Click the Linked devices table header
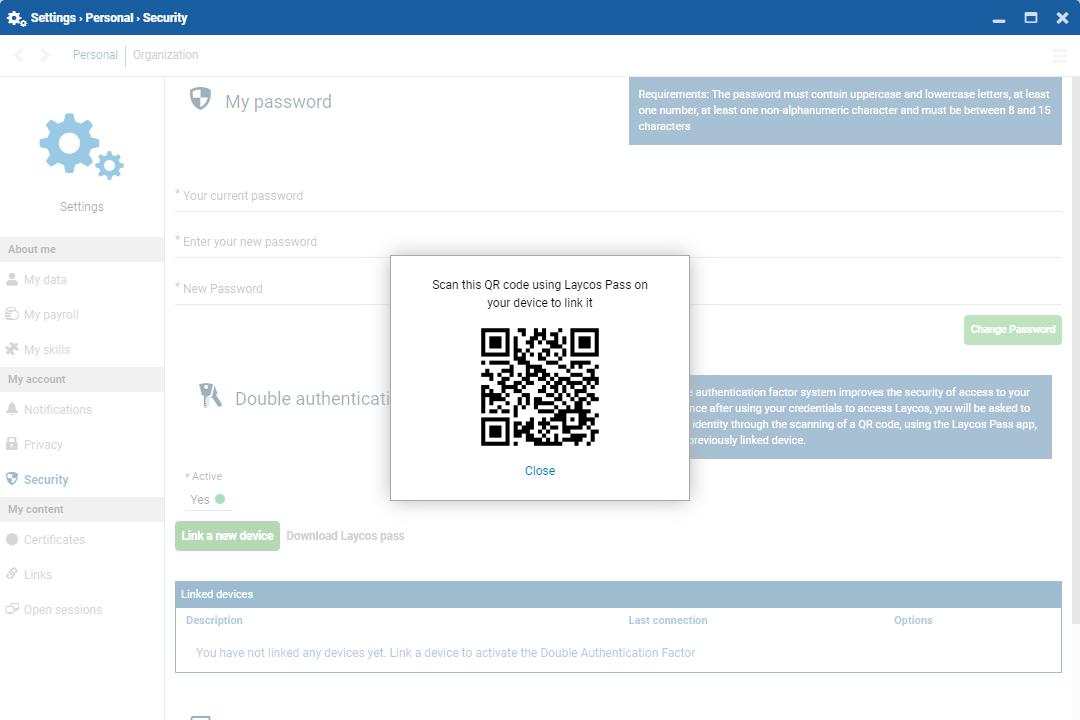 pos(618,594)
